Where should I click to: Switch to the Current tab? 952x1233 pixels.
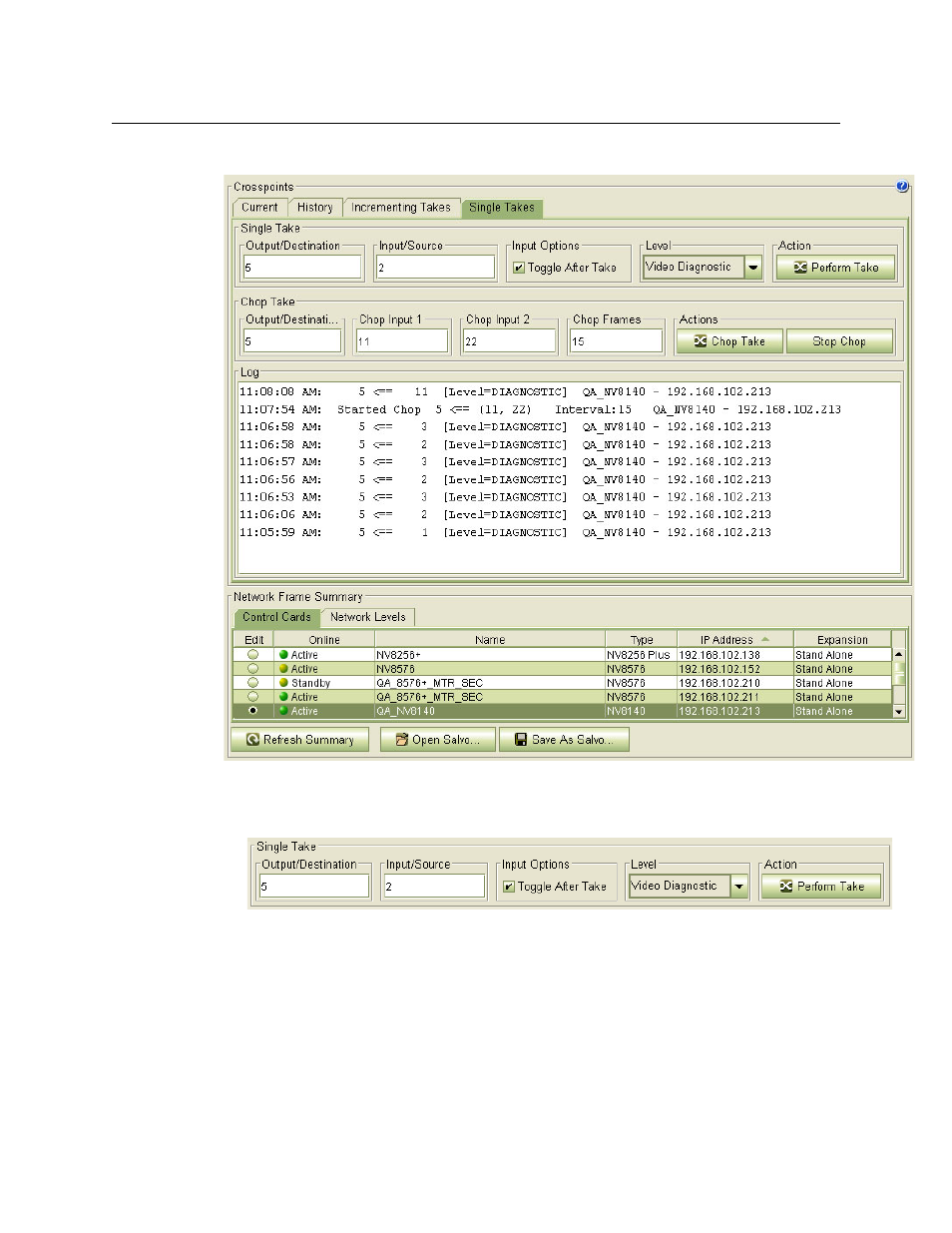259,208
